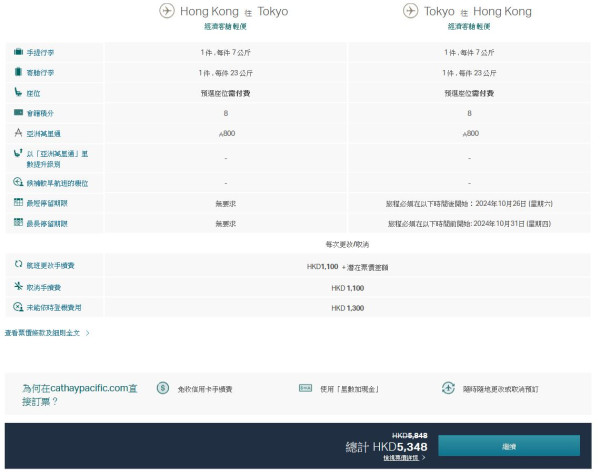The width and height of the screenshot is (600, 475).
Task: Click A800 miles value in Tokyo–Hong Kong column
Action: [x=470, y=133]
